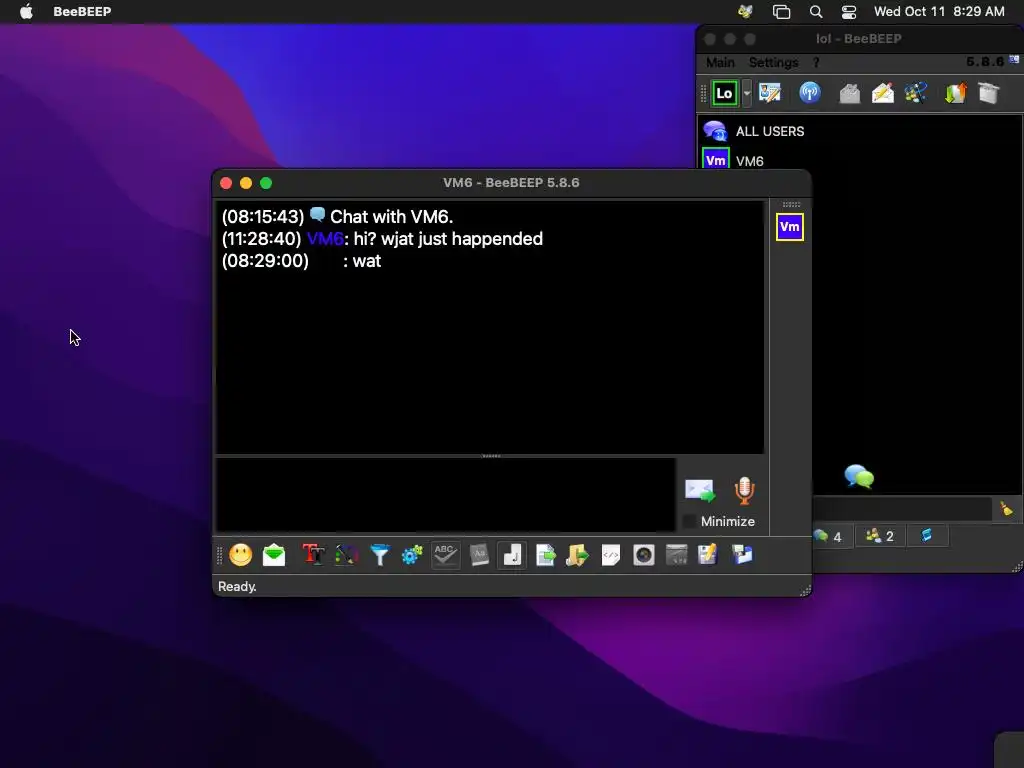
Task: Switch to the blue scroll icon tab
Action: point(927,537)
